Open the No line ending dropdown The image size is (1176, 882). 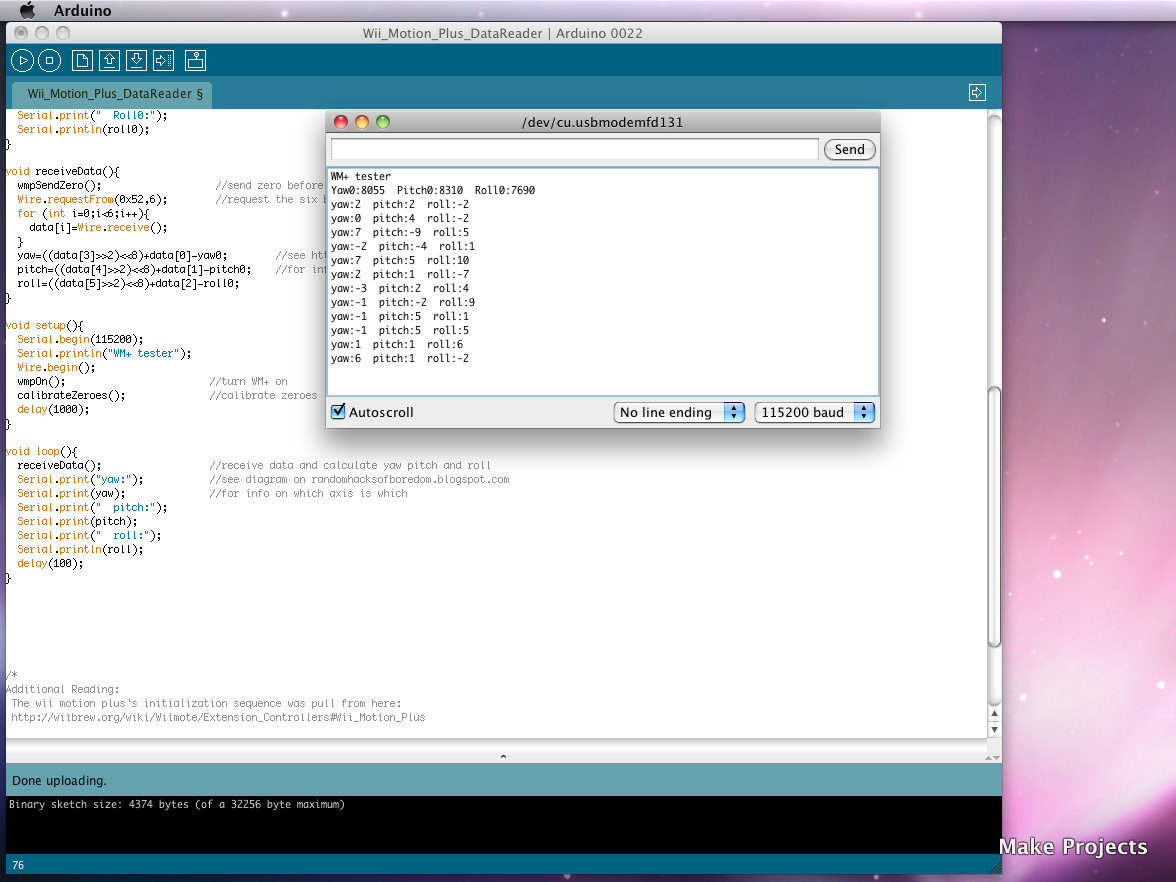[x=679, y=412]
